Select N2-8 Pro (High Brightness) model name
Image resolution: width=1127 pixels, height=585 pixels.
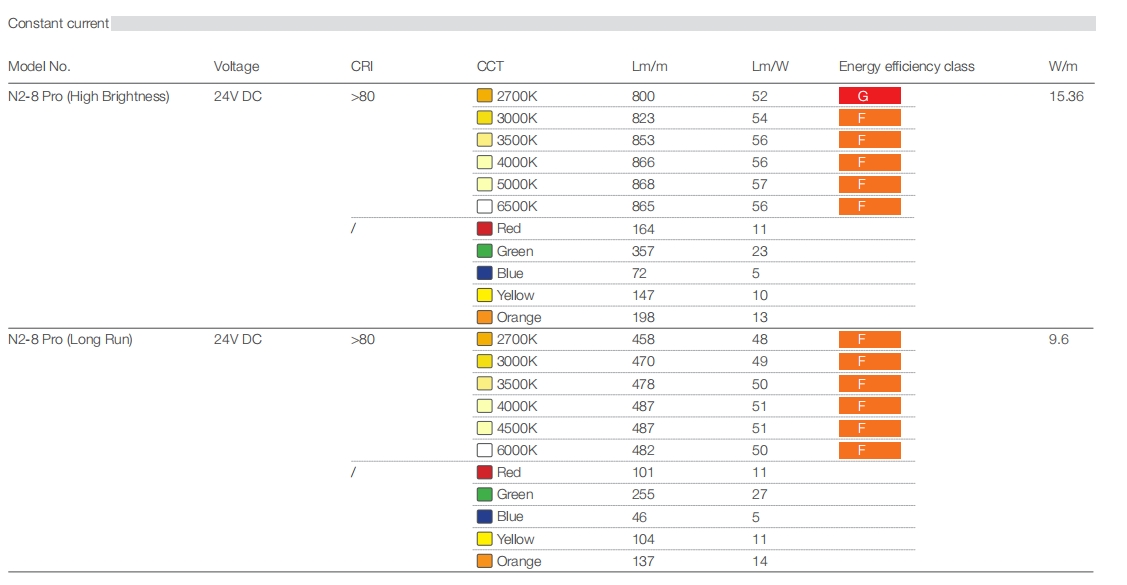click(89, 97)
